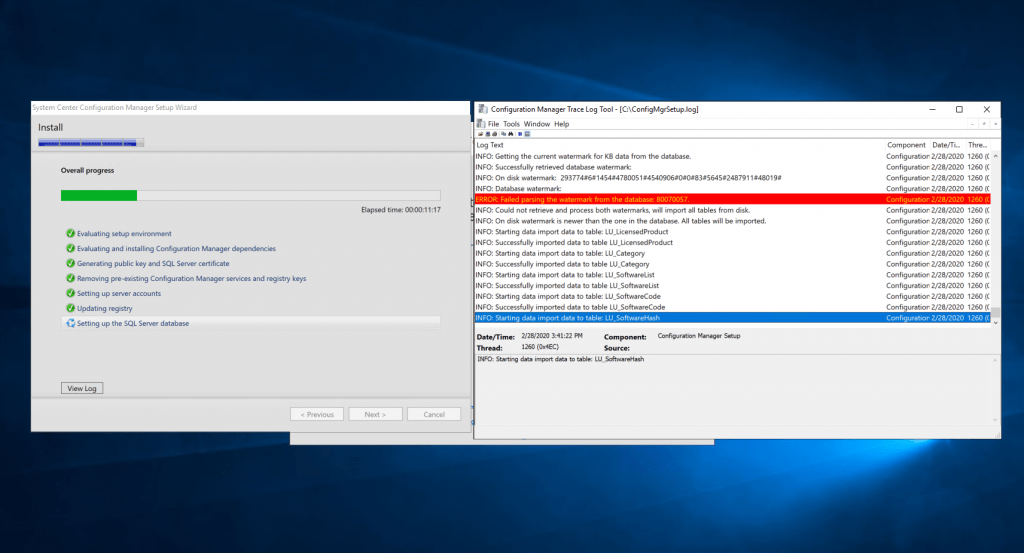Screen dimensions: 1024x553
Task: Click the Cancel button in Setup Wizard
Action: tap(434, 415)
